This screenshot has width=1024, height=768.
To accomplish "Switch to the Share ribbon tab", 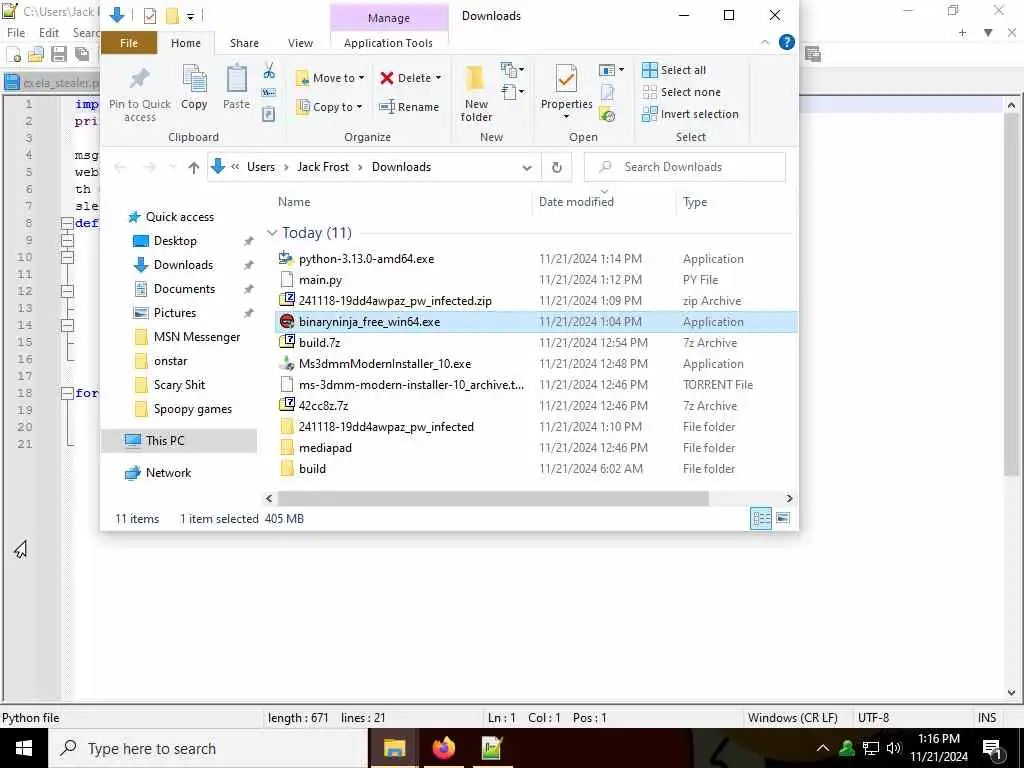I will pyautogui.click(x=244, y=43).
